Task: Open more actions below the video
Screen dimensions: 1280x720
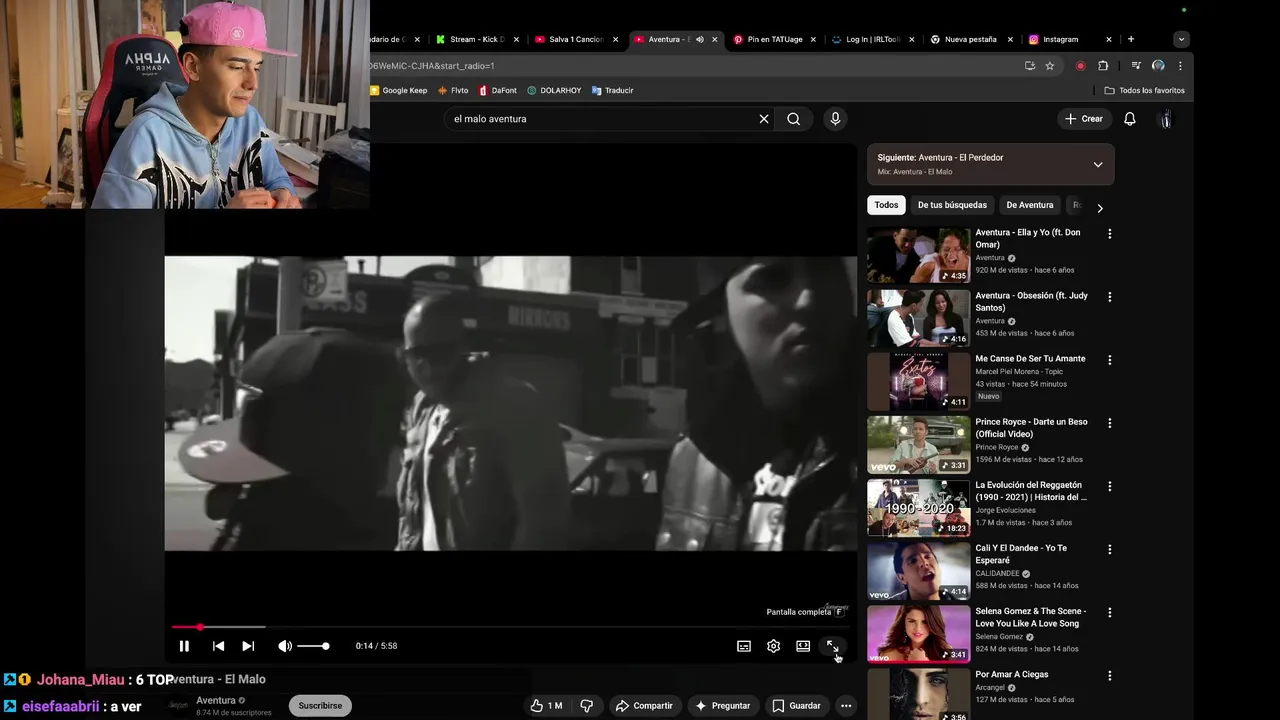Action: coord(846,706)
